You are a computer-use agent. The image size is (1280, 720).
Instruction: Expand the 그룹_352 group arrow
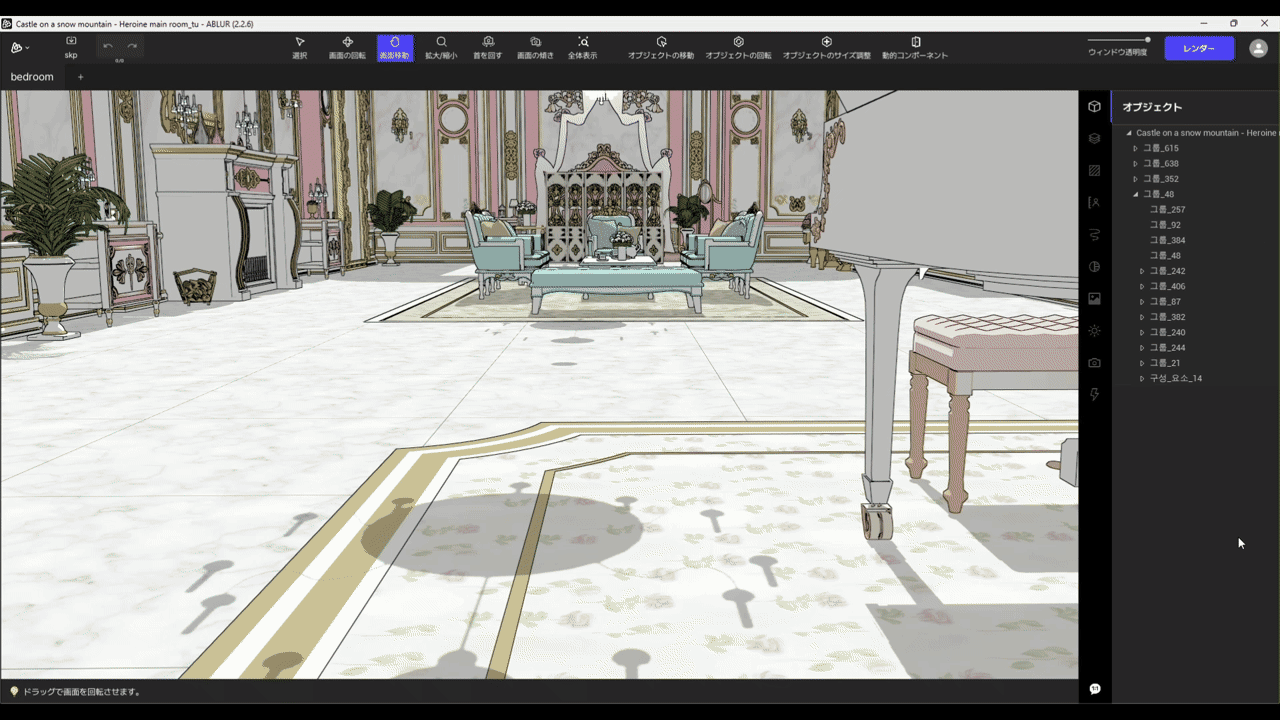coord(1136,179)
